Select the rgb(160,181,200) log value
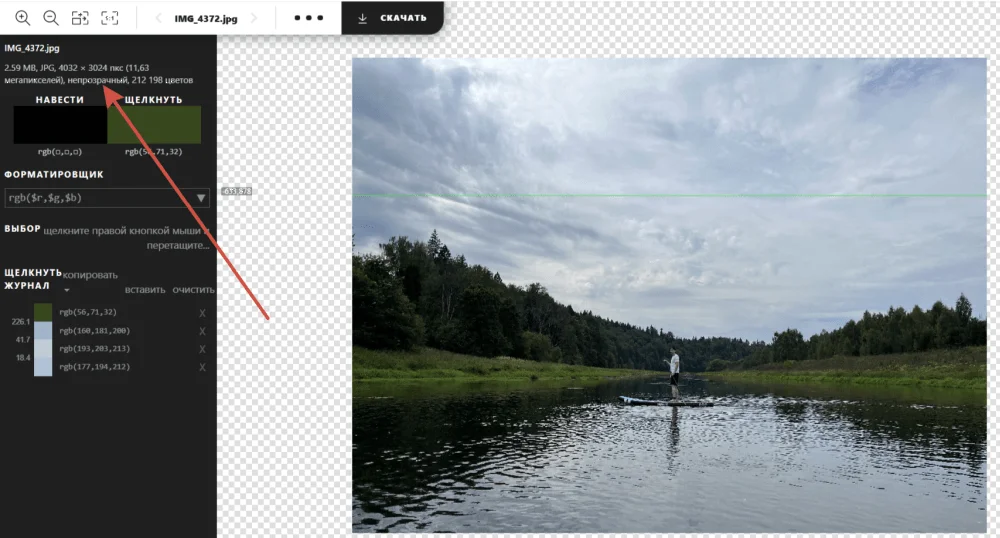The height and width of the screenshot is (538, 1000). pyautogui.click(x=94, y=330)
